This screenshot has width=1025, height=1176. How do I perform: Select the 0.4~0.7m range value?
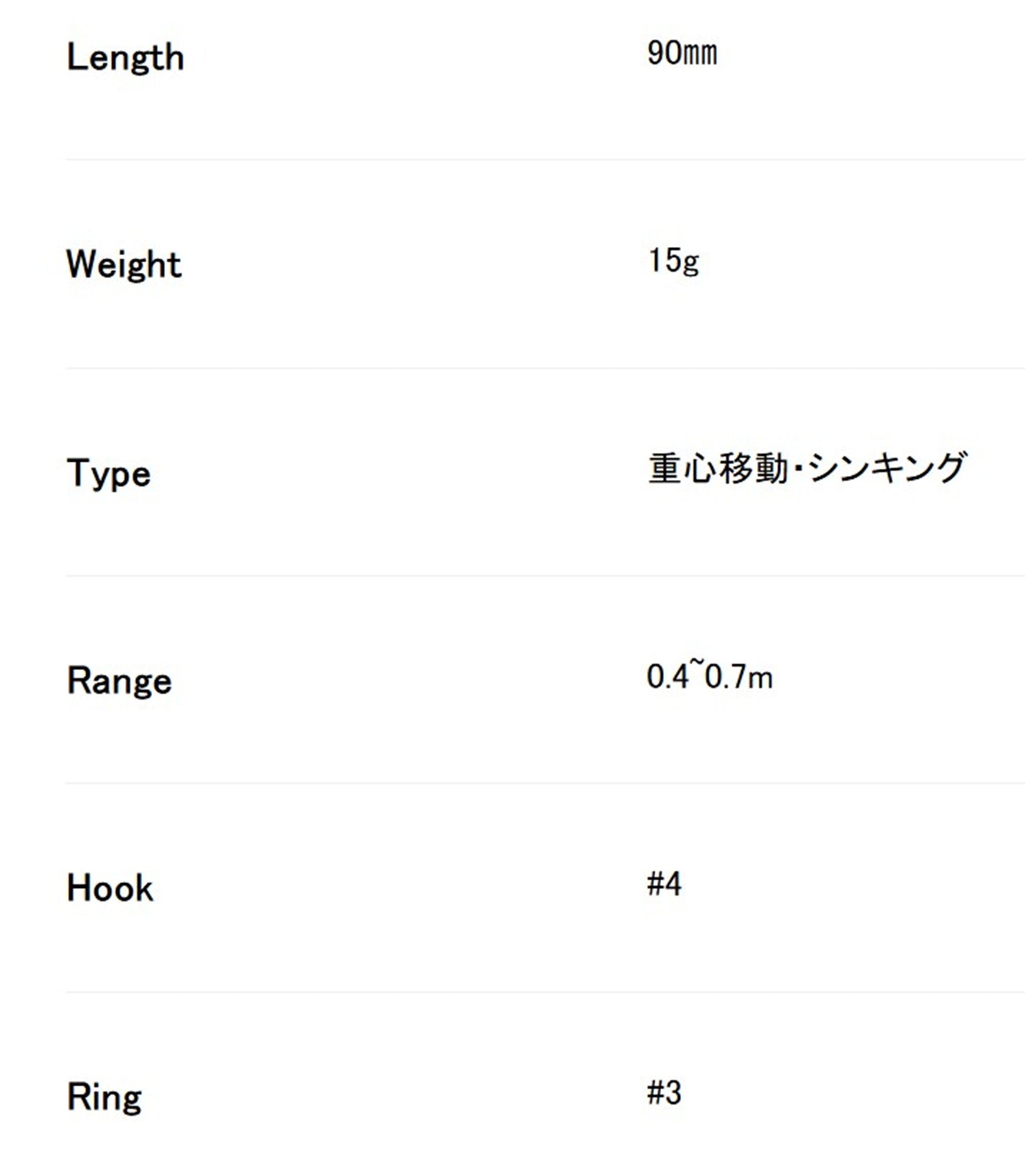point(709,676)
